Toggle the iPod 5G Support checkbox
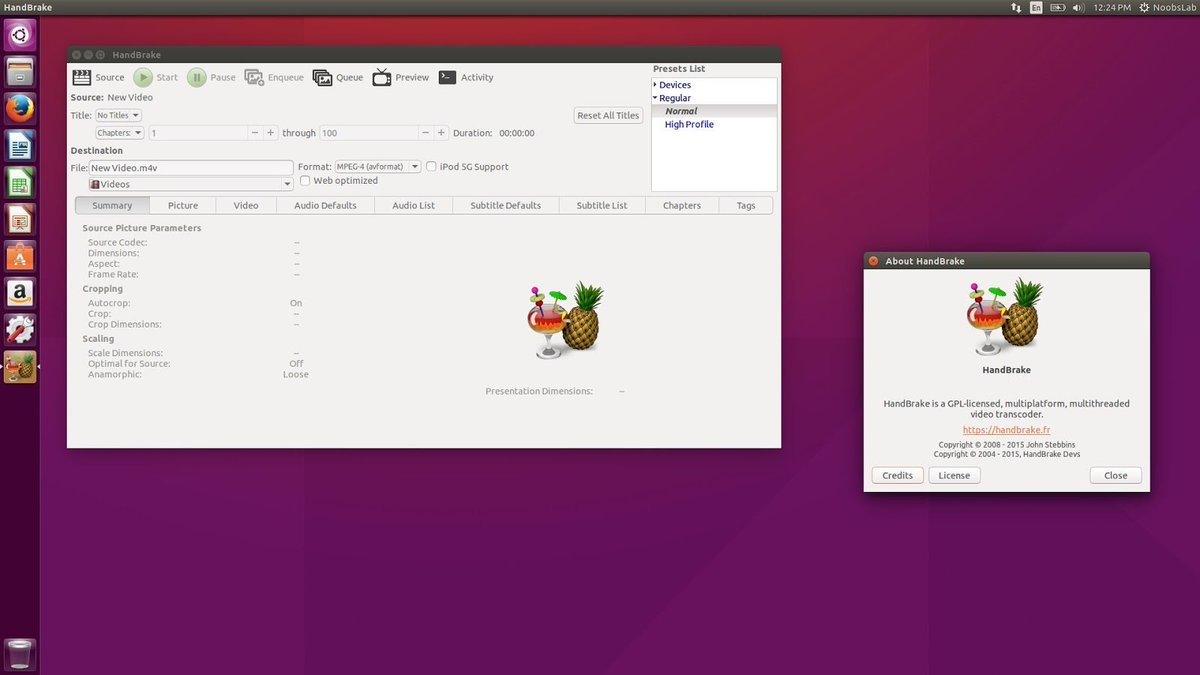The image size is (1200, 675). coord(431,167)
